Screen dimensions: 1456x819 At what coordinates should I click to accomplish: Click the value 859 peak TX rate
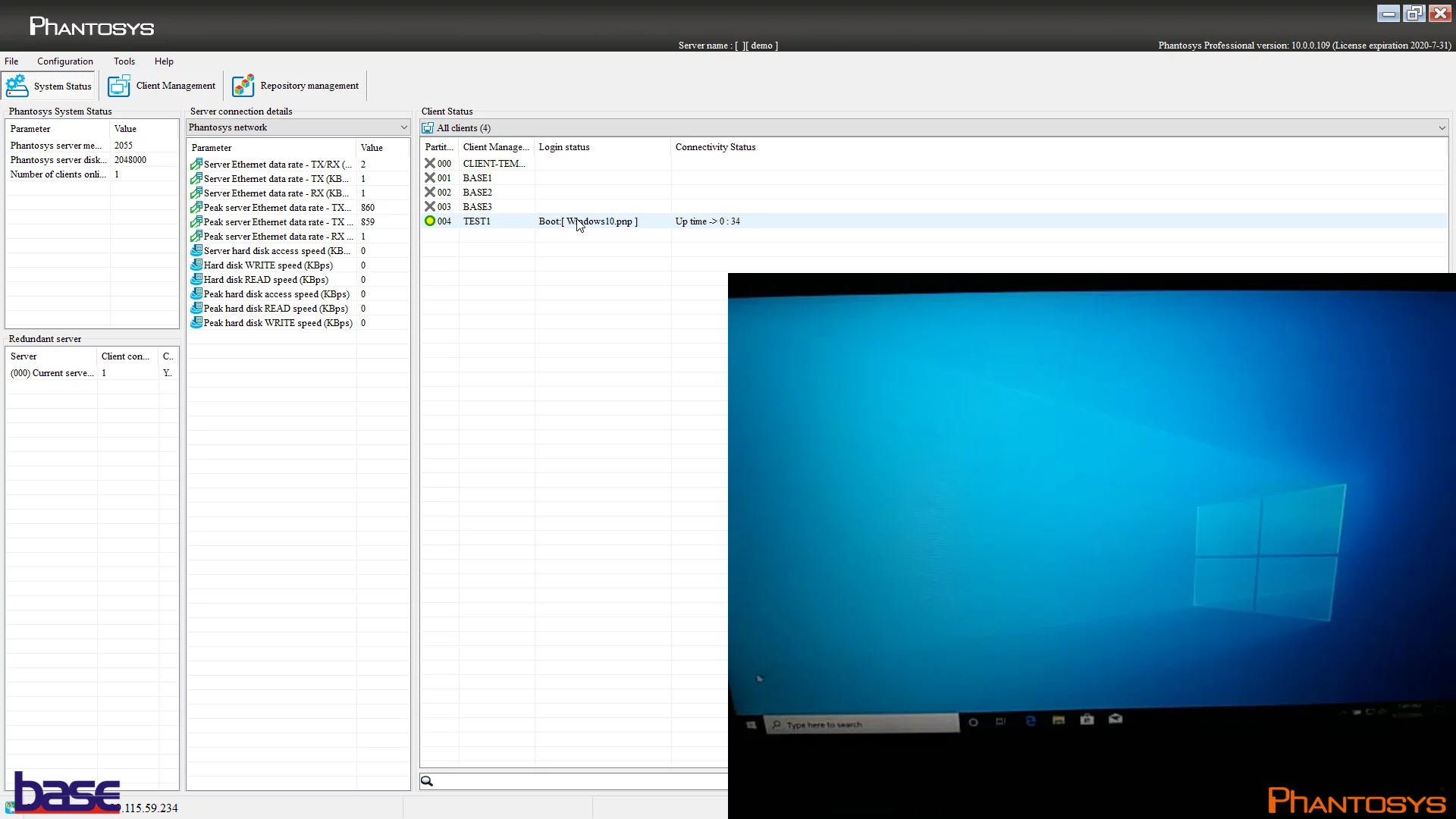(368, 222)
